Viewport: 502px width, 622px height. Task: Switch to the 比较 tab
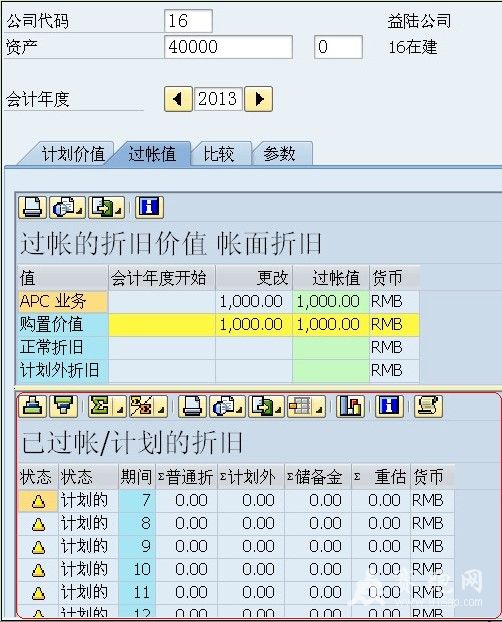[219, 154]
